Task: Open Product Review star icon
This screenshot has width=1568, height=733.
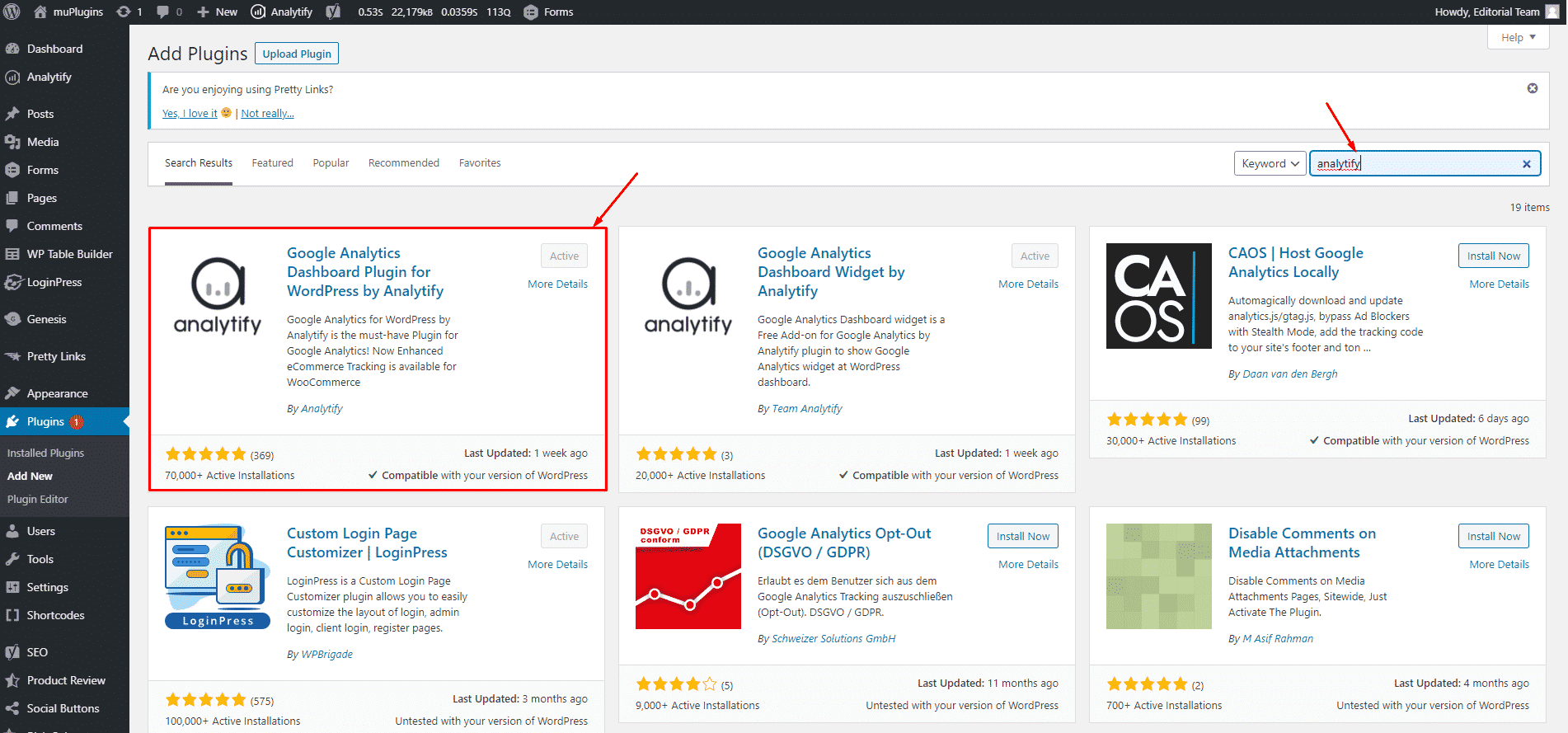Action: [12, 680]
